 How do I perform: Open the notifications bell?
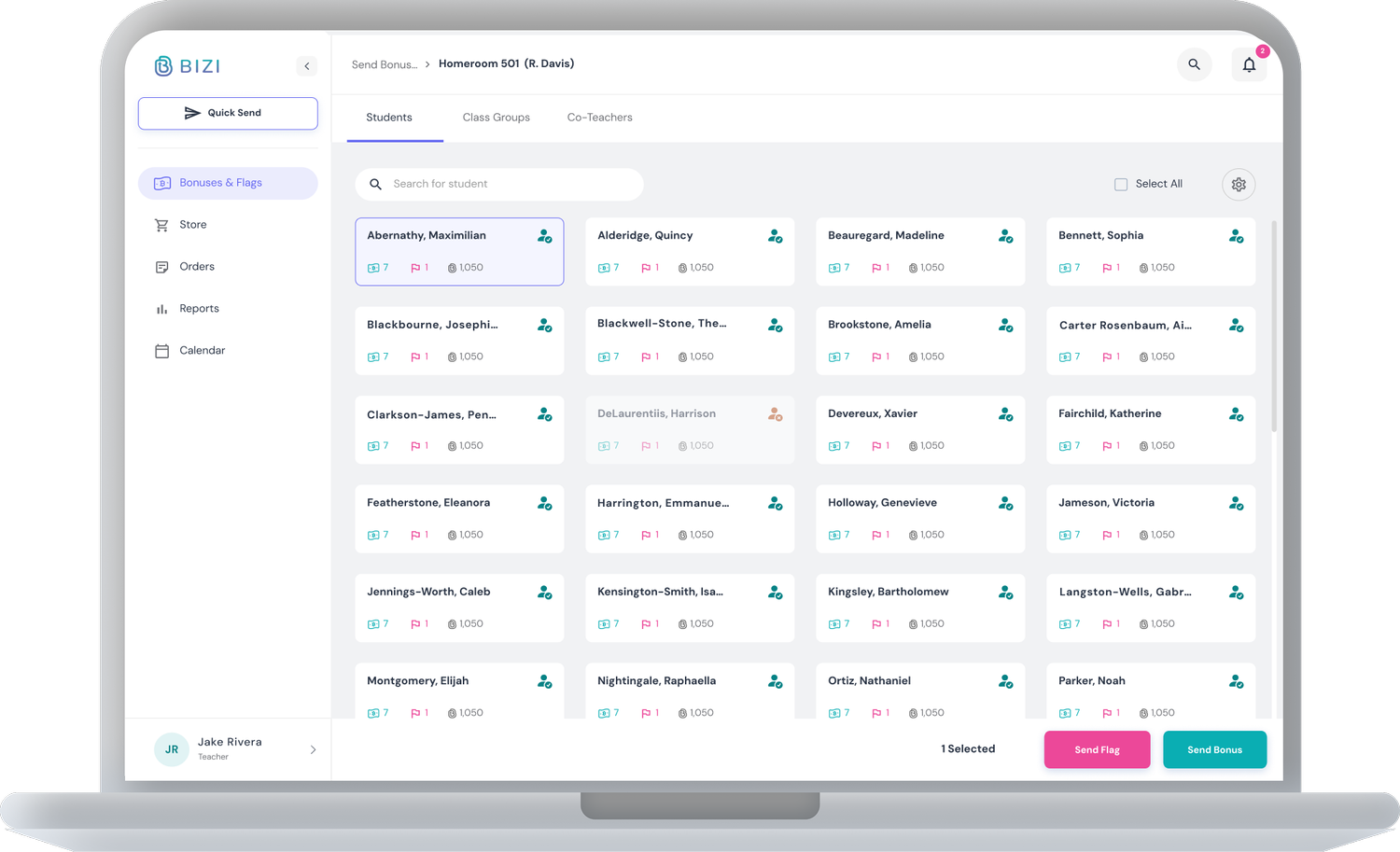1249,64
